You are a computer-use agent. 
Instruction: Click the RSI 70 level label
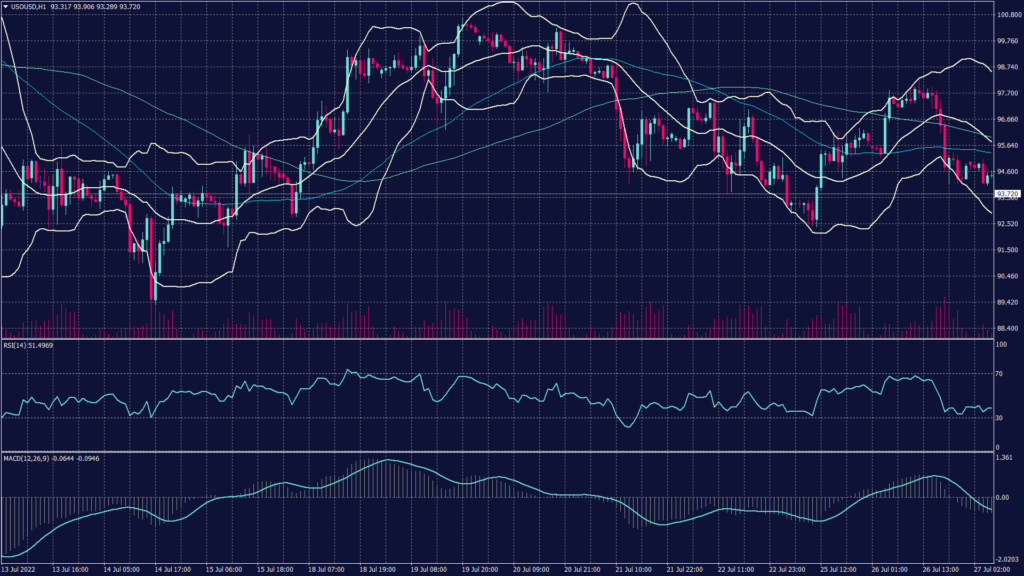coord(1000,372)
